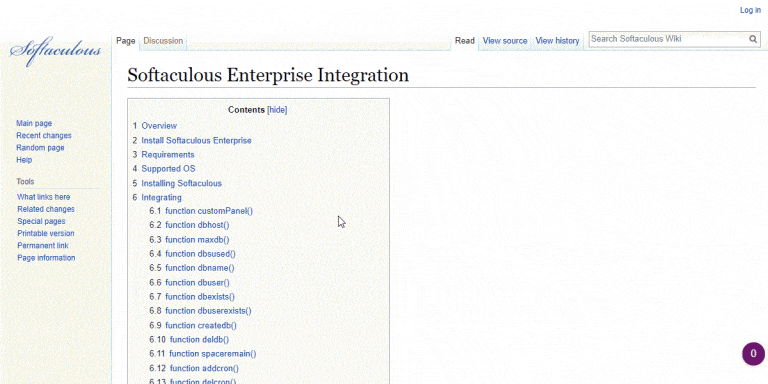The image size is (768, 384).
Task: Open Page information
Action: (46, 258)
